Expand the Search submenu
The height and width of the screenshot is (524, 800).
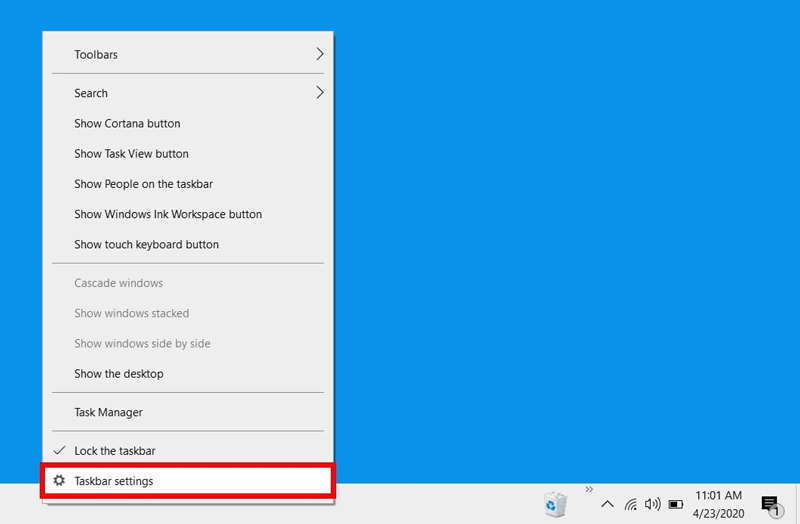(x=188, y=93)
